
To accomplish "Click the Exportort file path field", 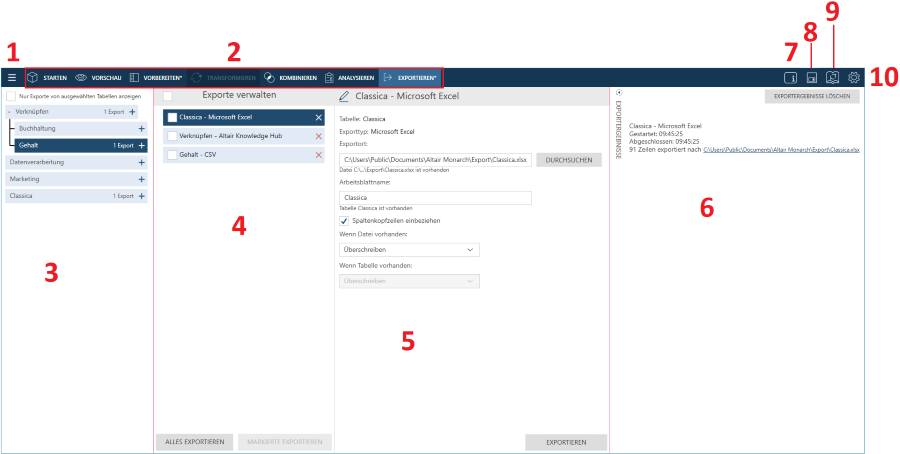I will [435, 160].
